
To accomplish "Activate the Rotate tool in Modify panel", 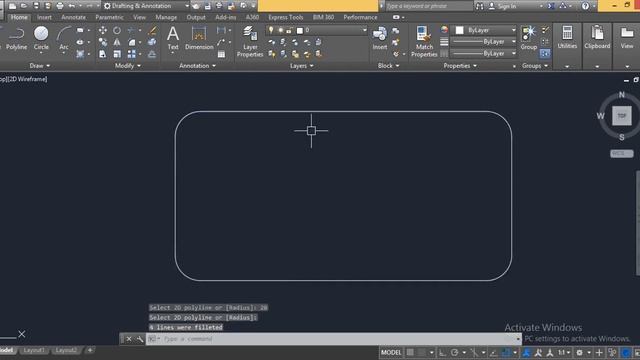I will pyautogui.click(x=117, y=30).
